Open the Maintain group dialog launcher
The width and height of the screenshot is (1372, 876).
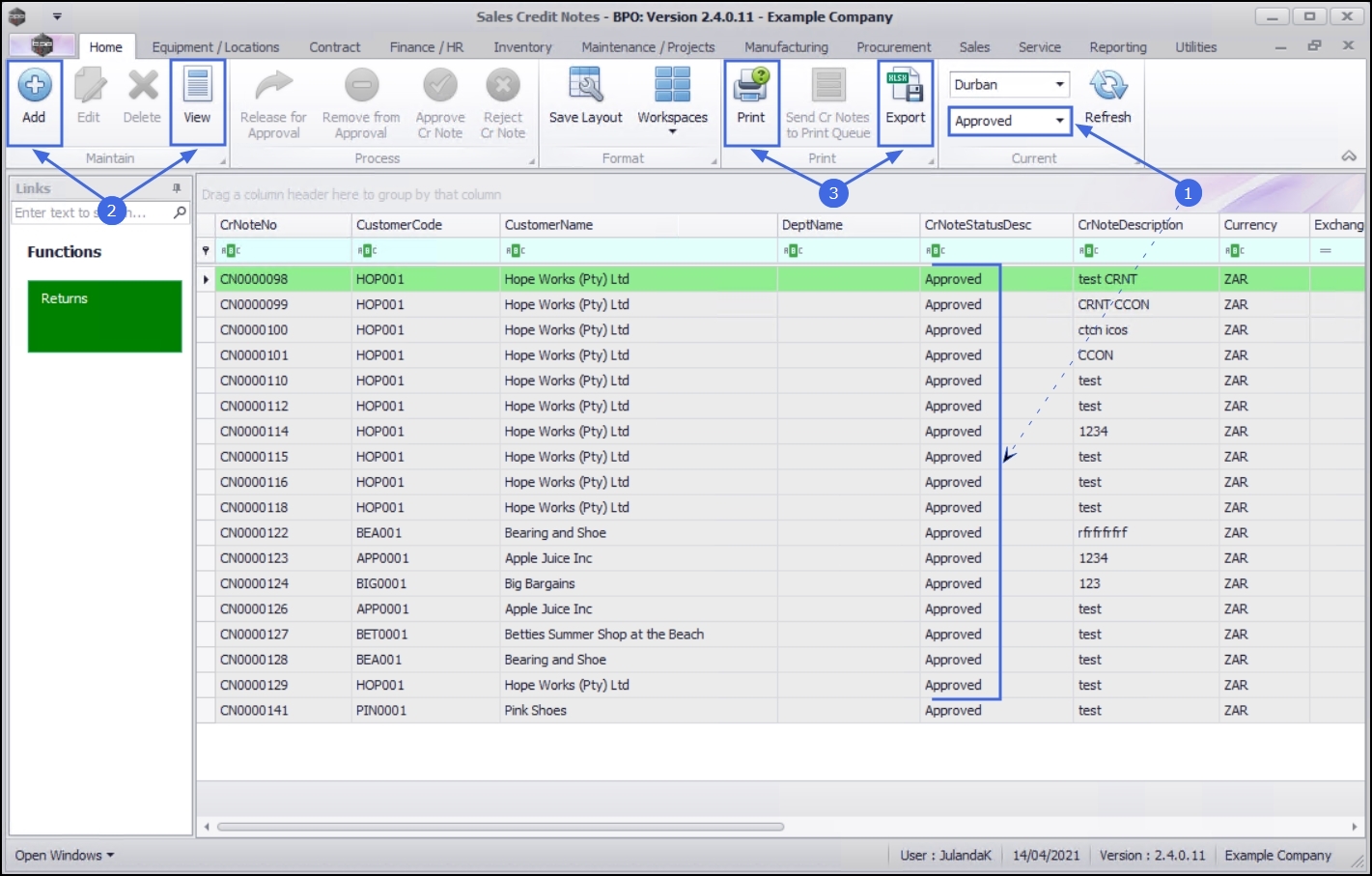coord(223,161)
